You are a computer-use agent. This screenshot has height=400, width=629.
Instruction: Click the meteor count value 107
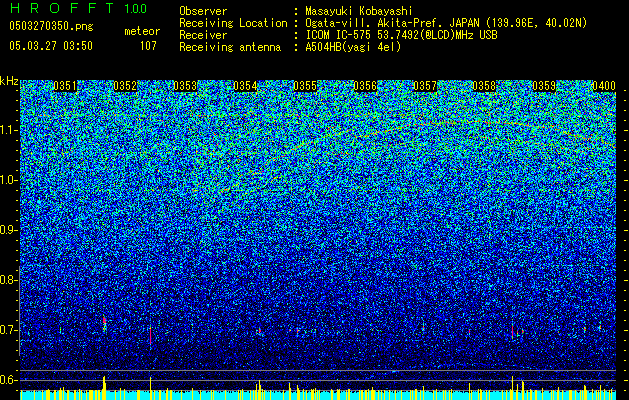[148, 46]
